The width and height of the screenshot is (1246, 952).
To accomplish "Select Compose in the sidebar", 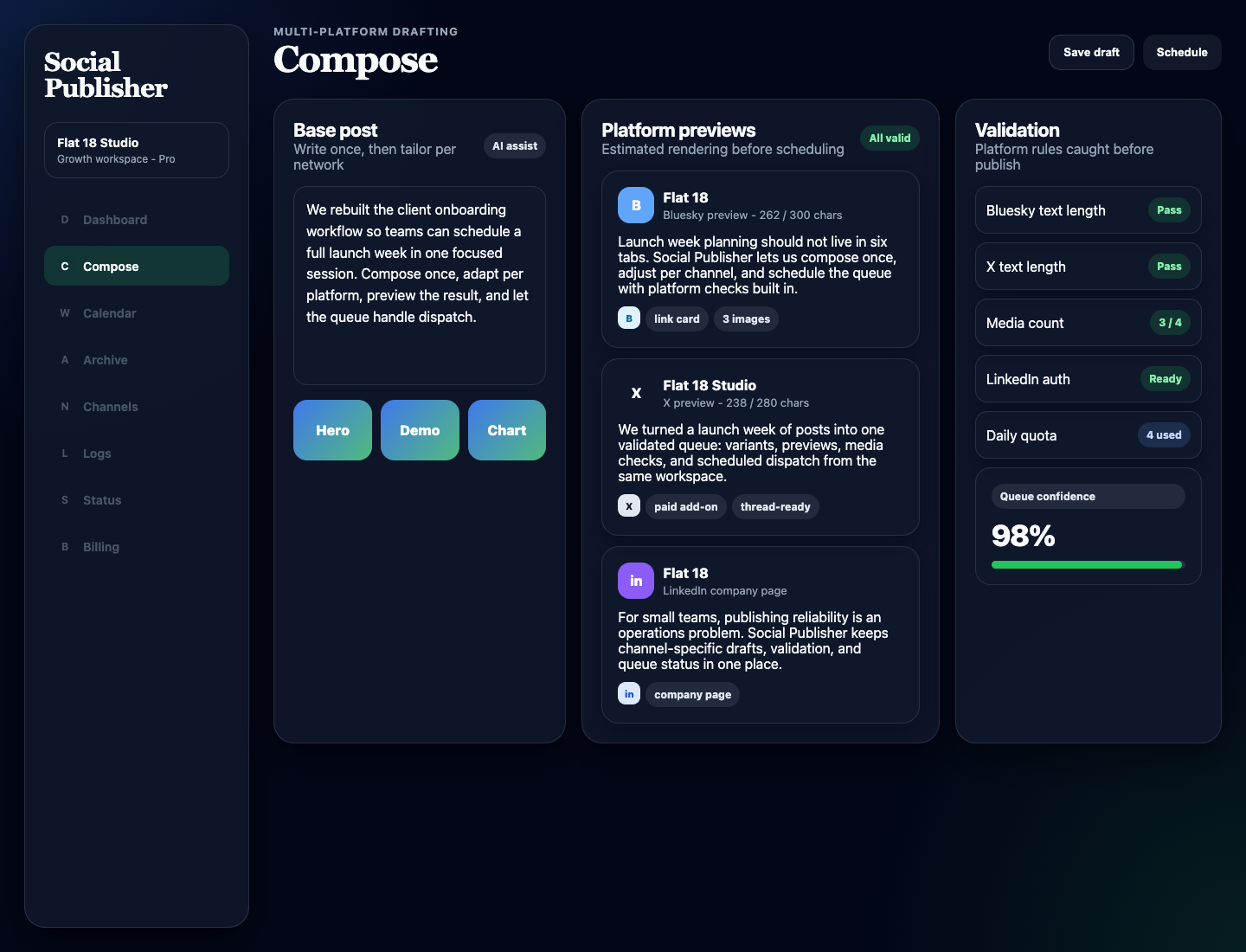I will point(137,267).
